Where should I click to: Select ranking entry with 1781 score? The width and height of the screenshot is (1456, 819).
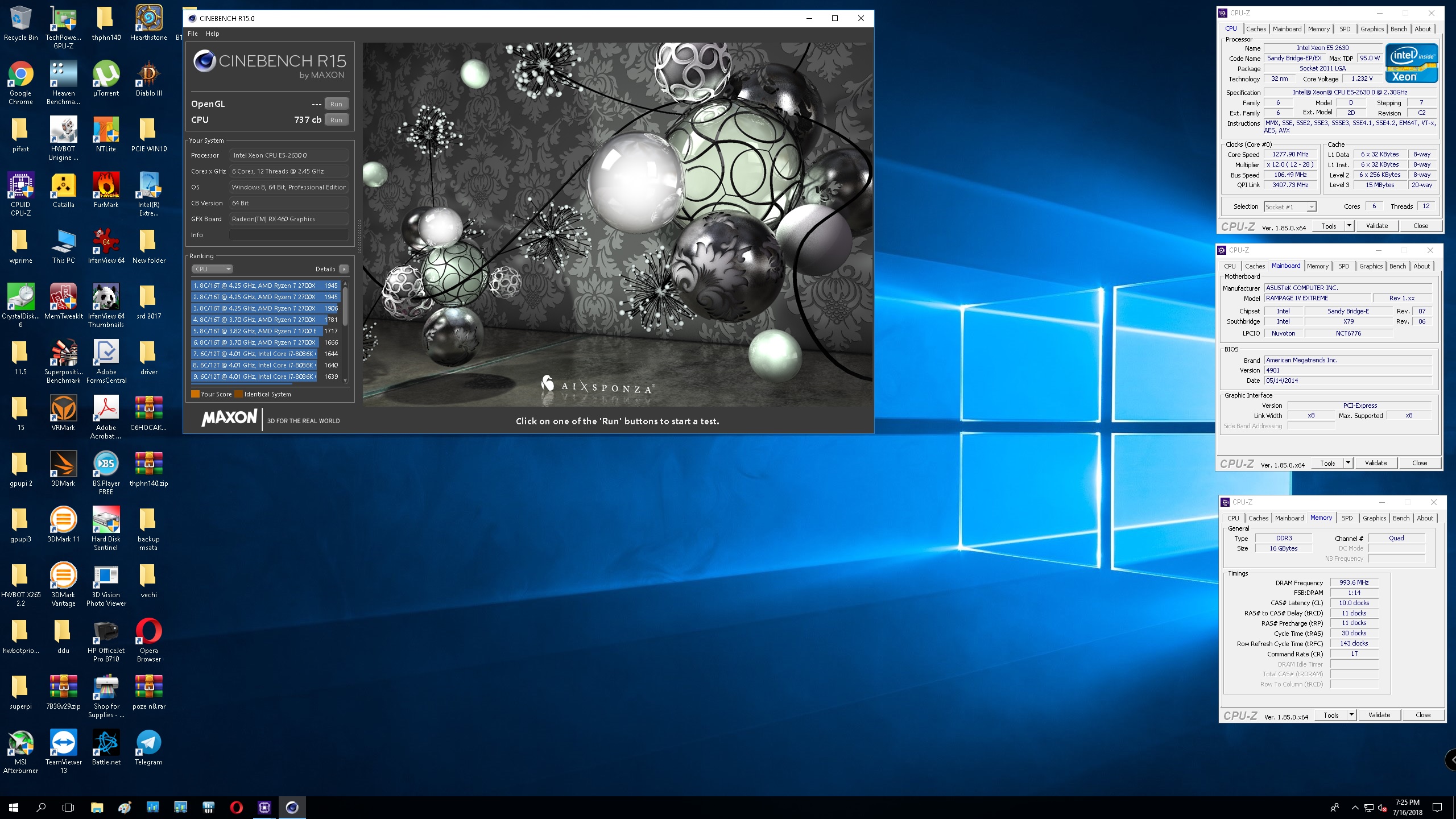(266, 320)
